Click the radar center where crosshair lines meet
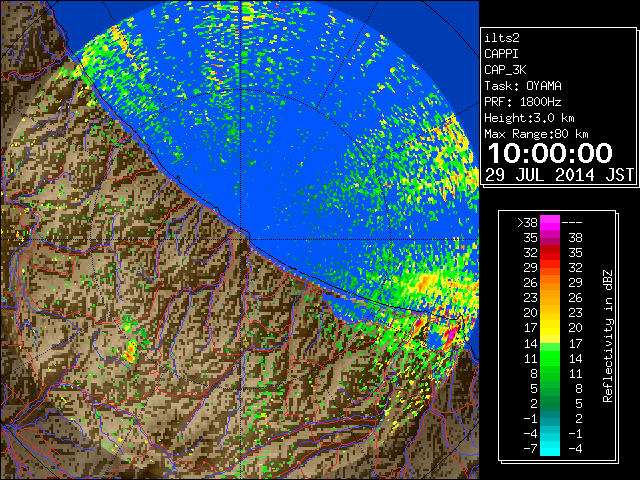The width and height of the screenshot is (640, 480). coord(241,239)
